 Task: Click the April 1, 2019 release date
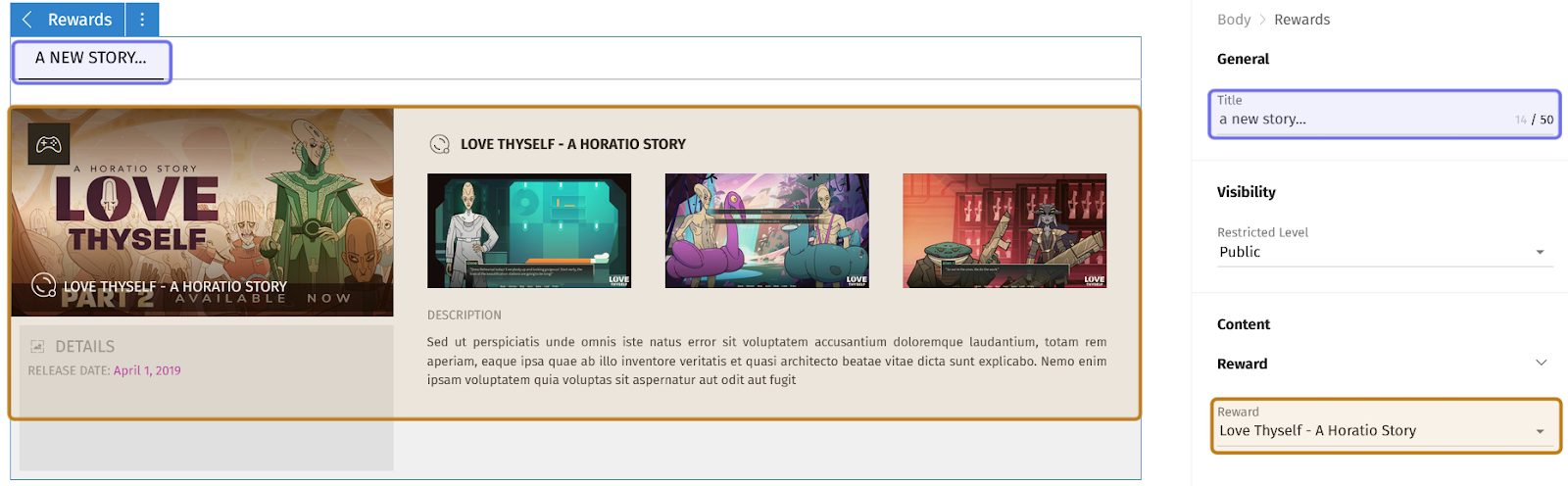[x=147, y=370]
